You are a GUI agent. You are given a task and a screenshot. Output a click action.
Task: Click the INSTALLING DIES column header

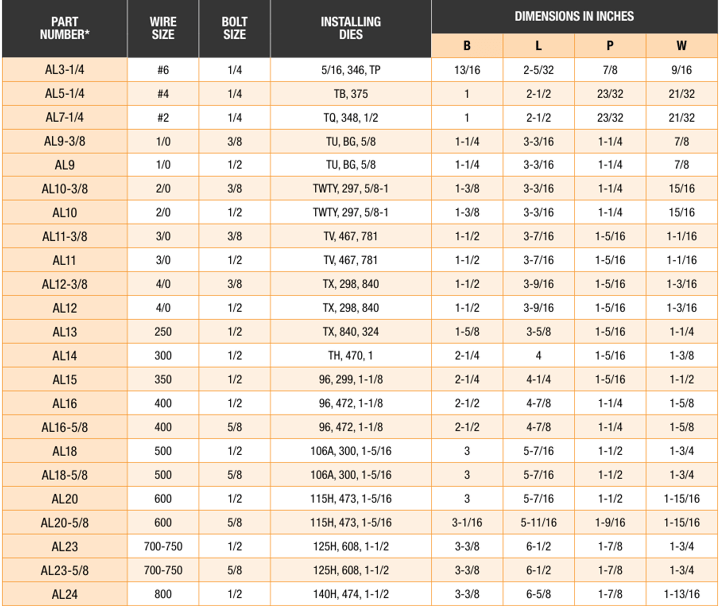coord(350,28)
